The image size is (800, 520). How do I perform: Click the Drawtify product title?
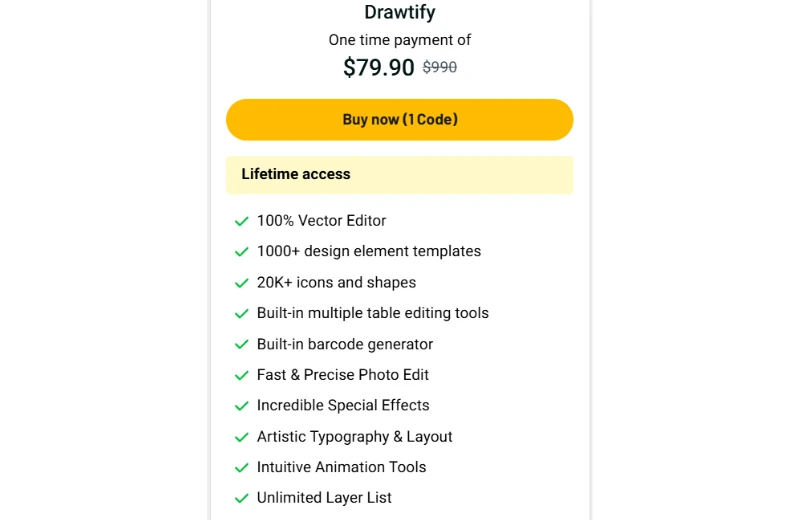pos(399,12)
